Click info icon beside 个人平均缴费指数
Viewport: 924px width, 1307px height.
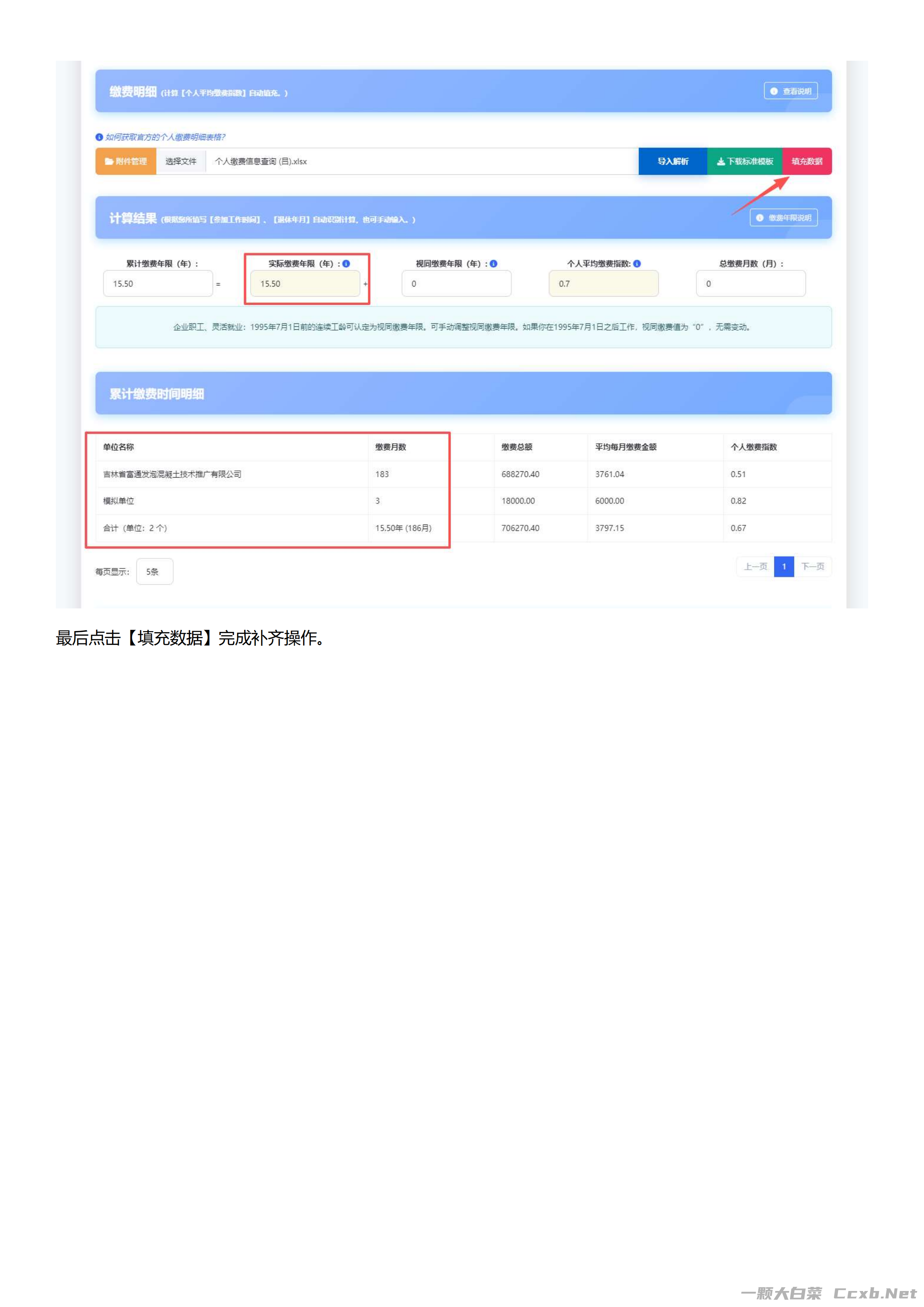tap(637, 263)
